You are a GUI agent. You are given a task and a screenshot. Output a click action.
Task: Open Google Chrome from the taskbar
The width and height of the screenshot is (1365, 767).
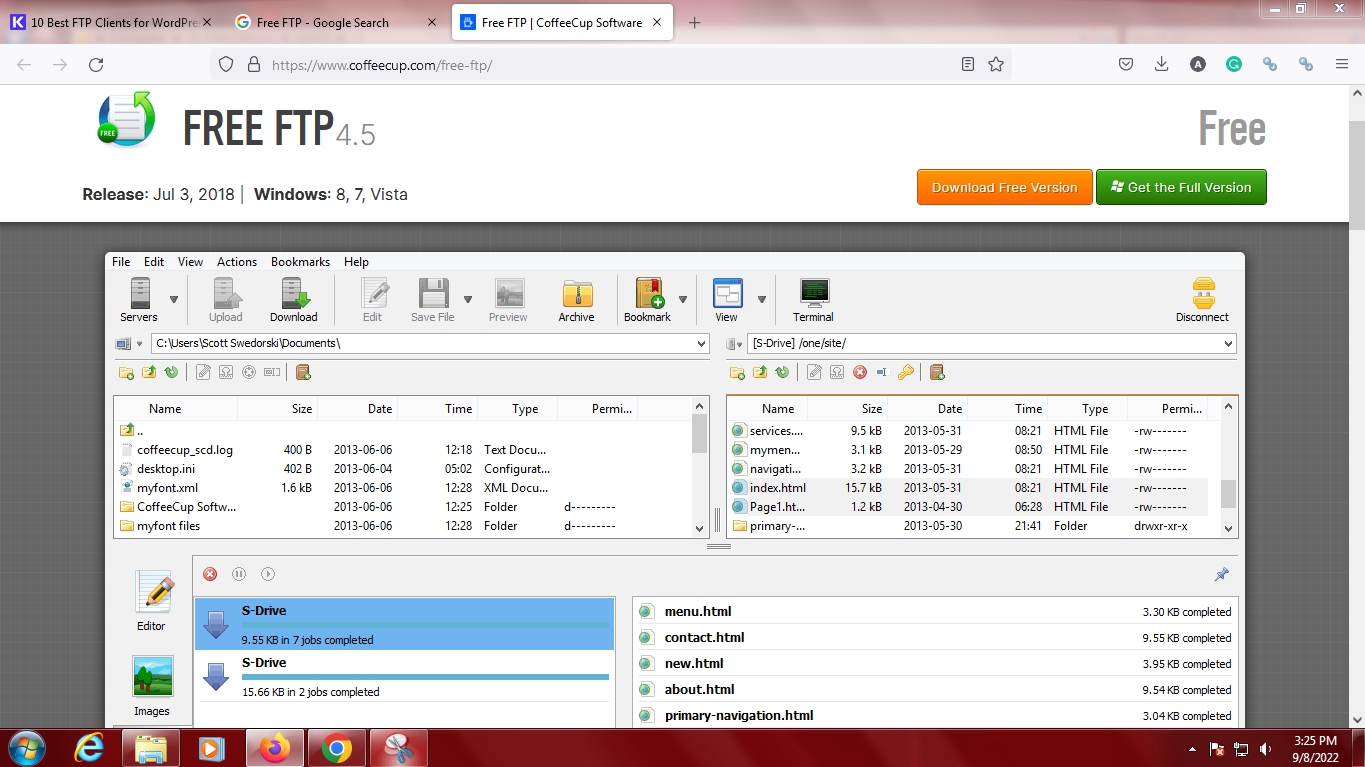[x=337, y=747]
